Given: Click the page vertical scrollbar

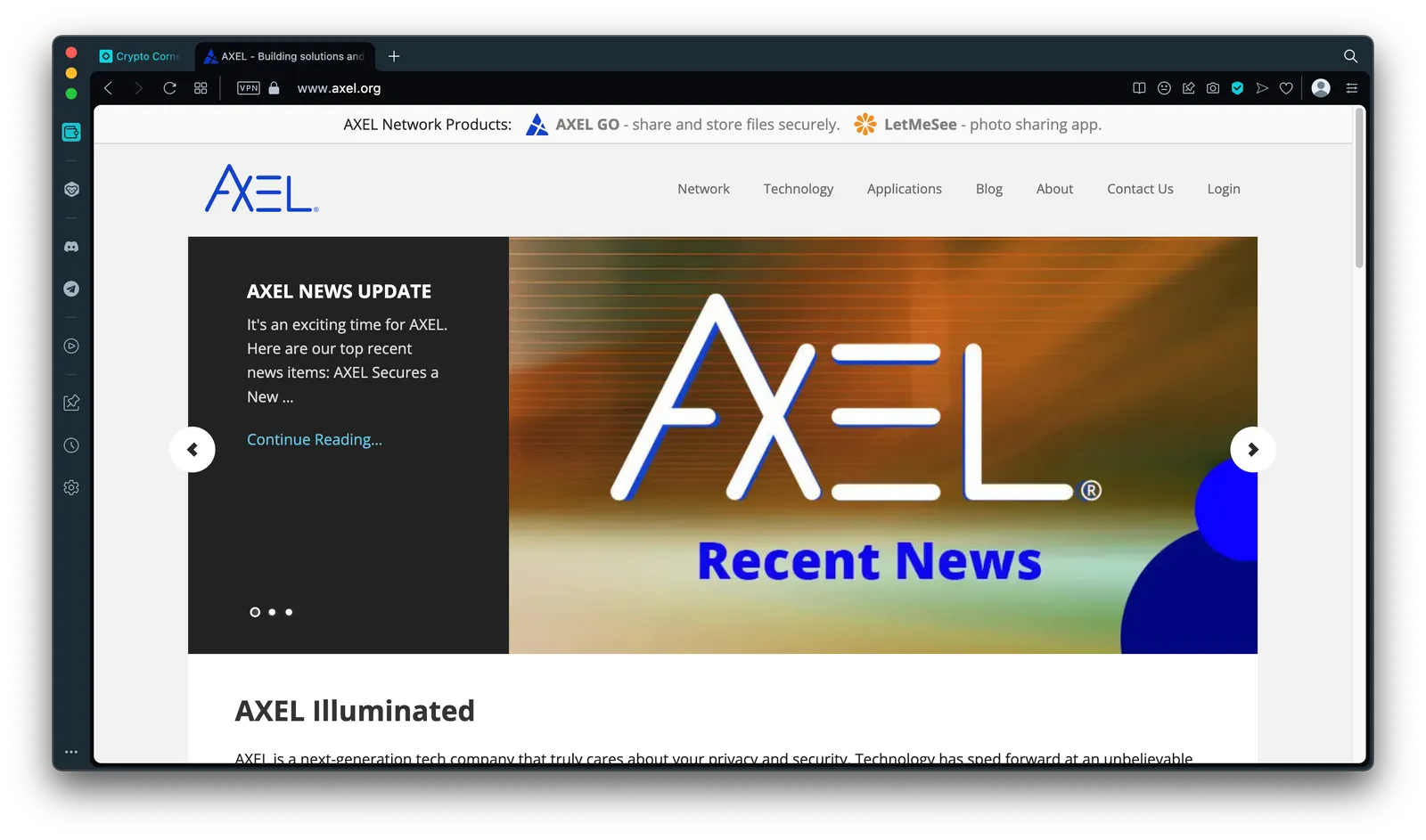Looking at the screenshot, I should [x=1359, y=189].
